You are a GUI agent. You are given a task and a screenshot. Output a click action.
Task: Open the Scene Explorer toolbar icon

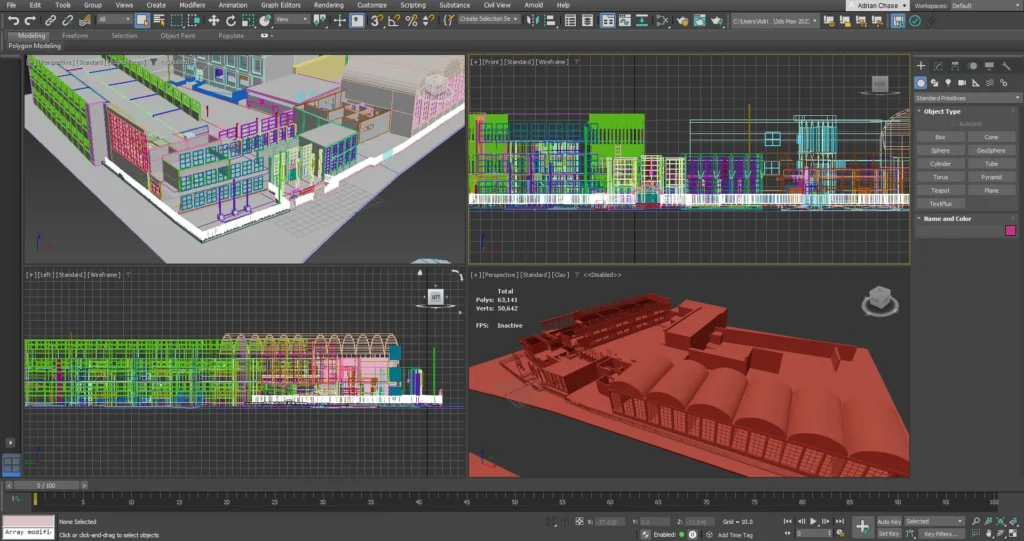[570, 21]
